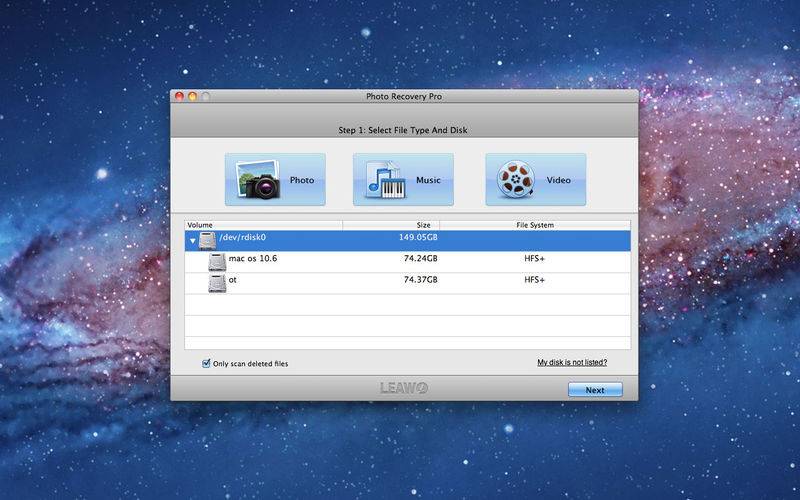Click the Volume column header
Image resolution: width=800 pixels, height=500 pixels.
click(263, 225)
